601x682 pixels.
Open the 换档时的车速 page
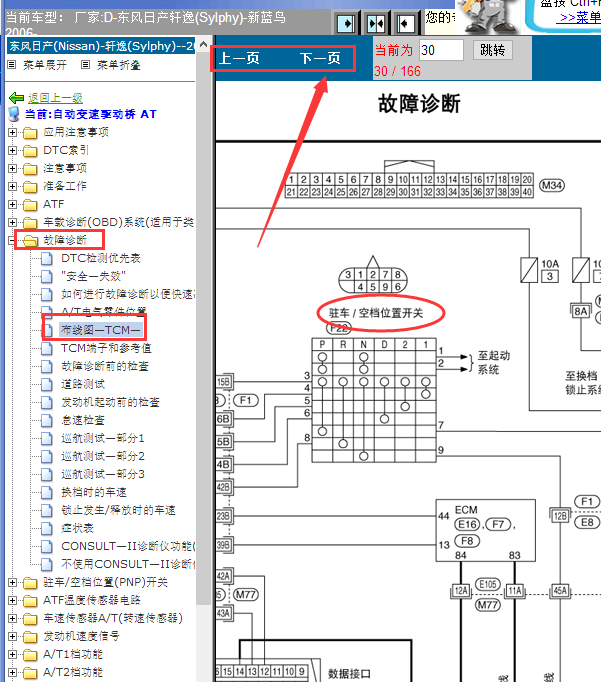[94, 492]
